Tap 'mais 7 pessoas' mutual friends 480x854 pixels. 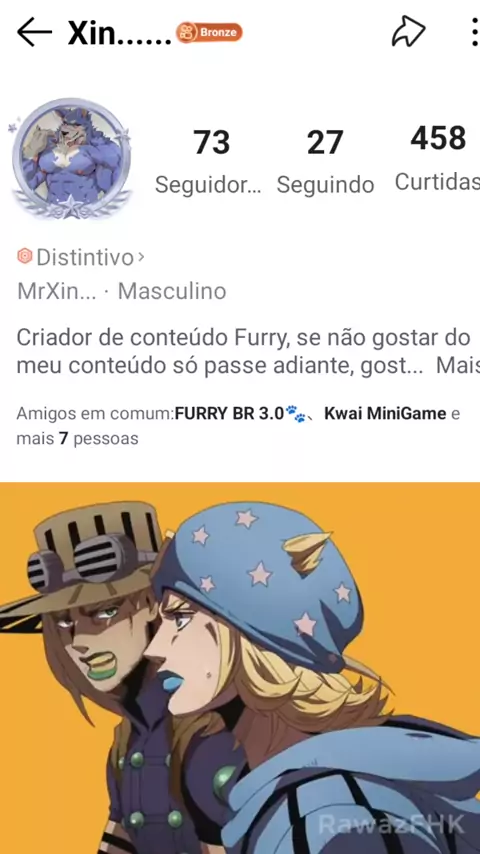77,438
